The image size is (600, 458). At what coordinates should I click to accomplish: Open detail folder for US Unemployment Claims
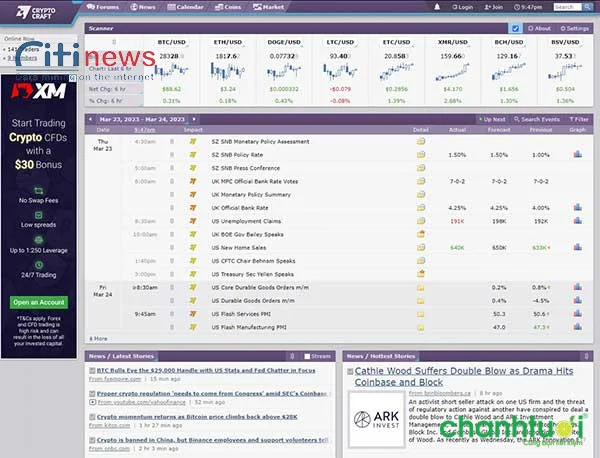(421, 221)
